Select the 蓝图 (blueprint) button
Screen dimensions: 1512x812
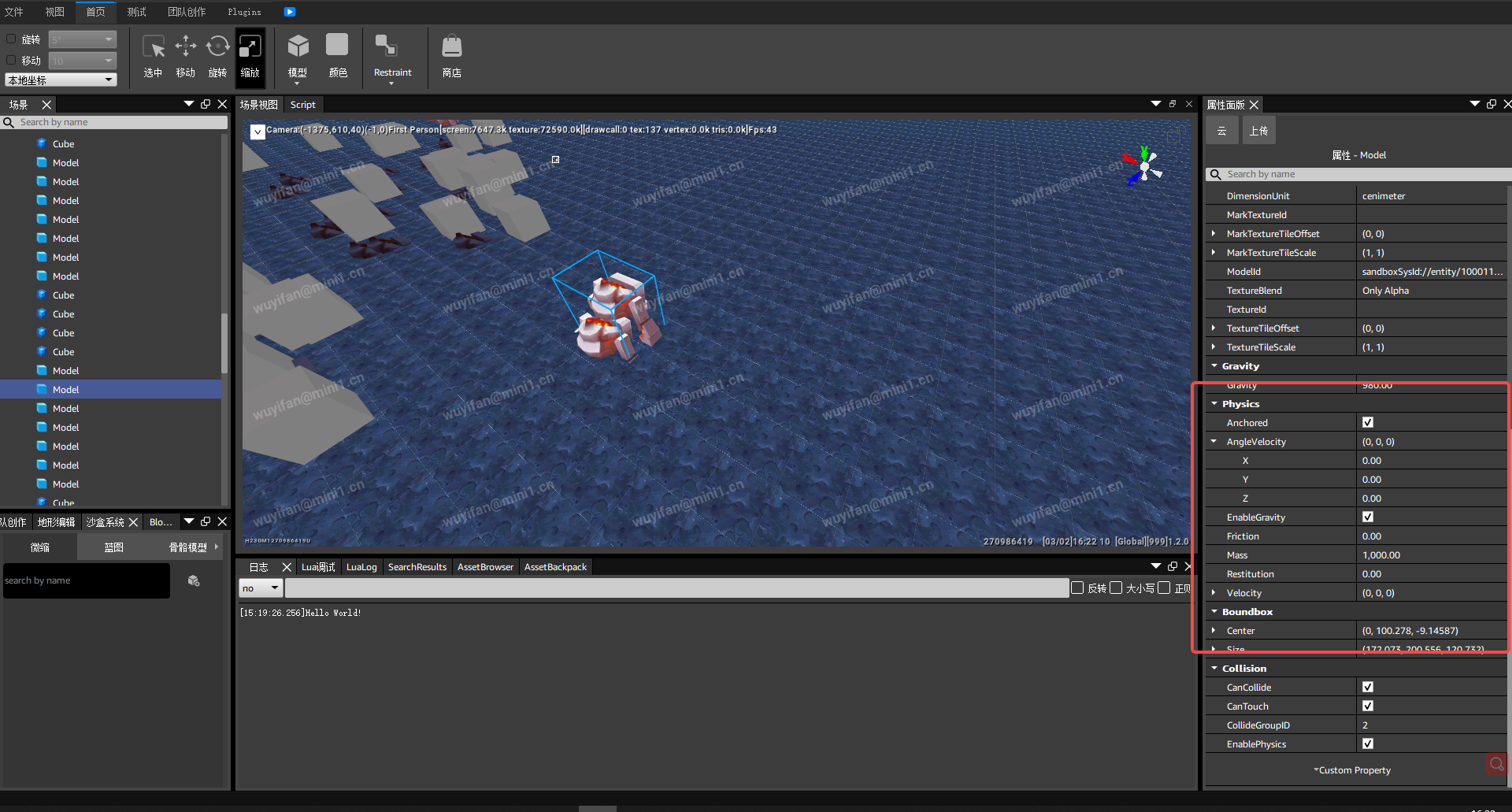click(113, 547)
